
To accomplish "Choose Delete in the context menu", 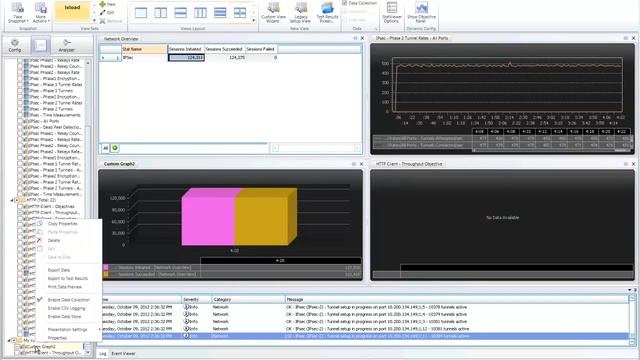I will tap(54, 240).
